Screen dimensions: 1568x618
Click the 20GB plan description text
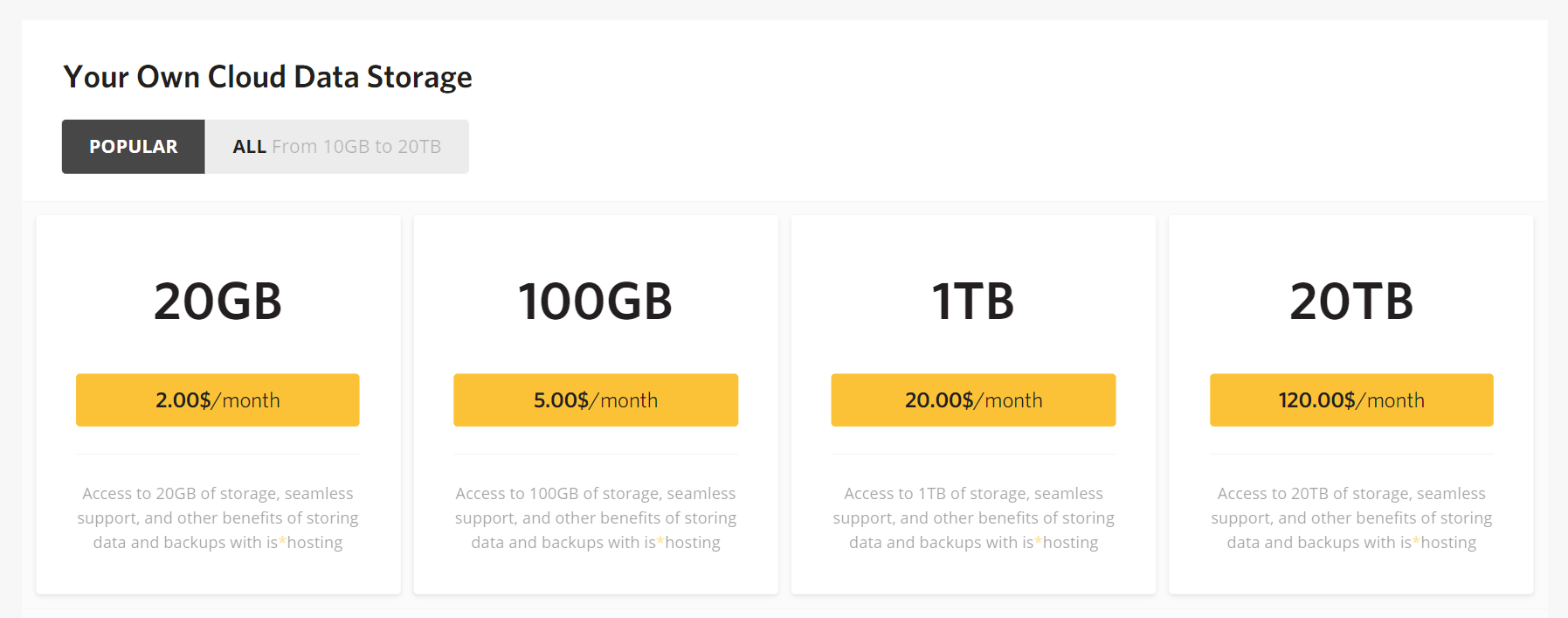tap(217, 517)
